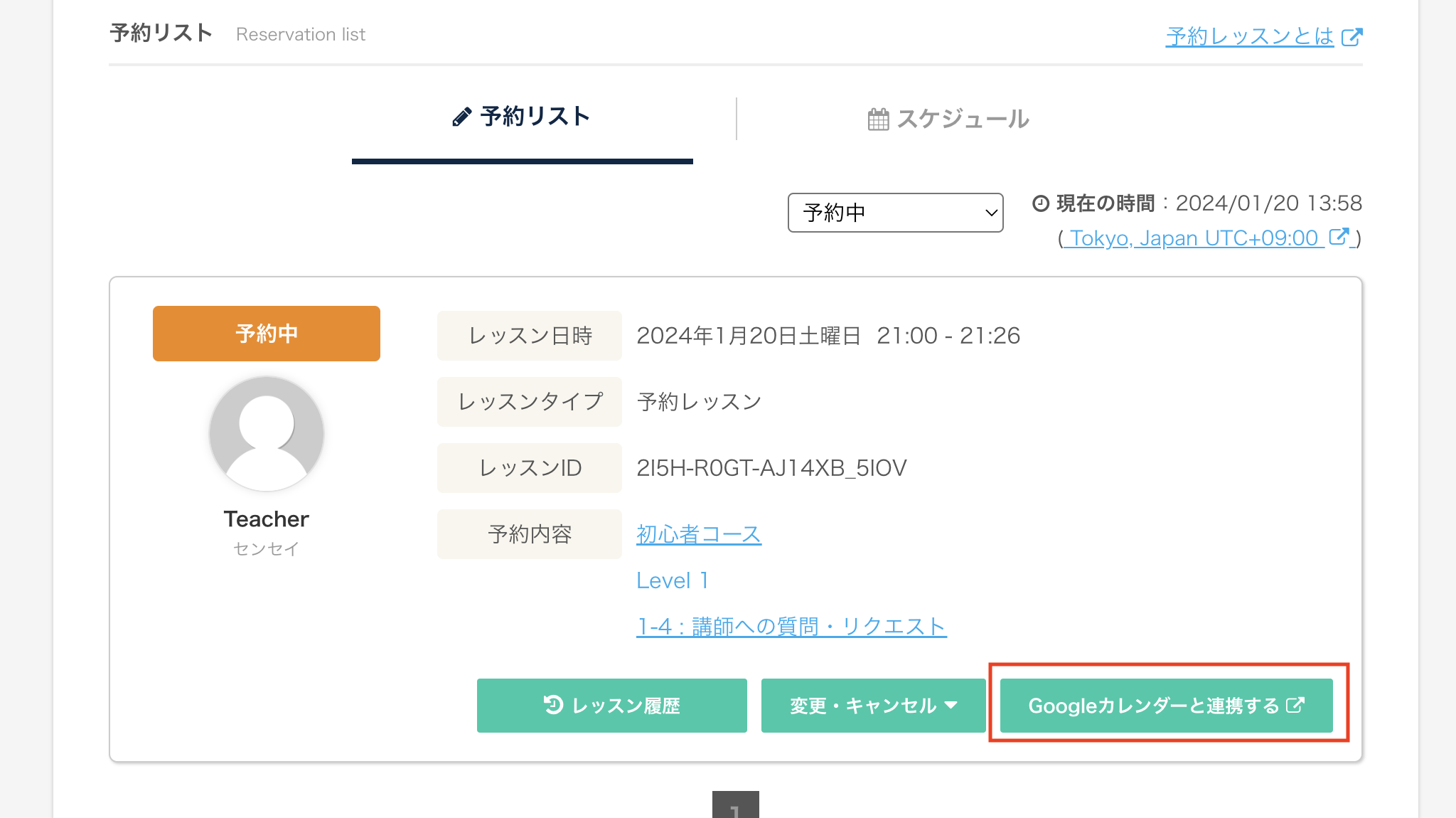The width and height of the screenshot is (1456, 818).
Task: Click the clock icon beside 現在の時間
Action: pos(1041,204)
